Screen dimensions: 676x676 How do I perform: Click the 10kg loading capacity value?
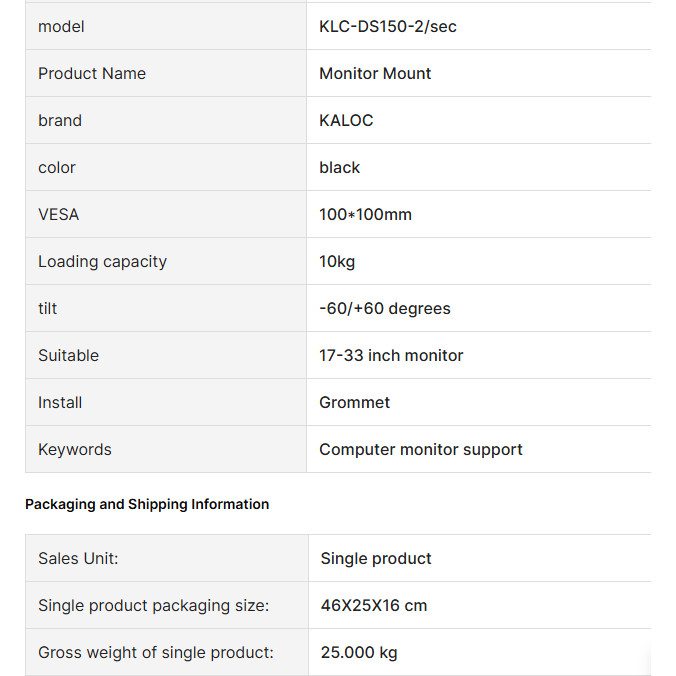[337, 262]
